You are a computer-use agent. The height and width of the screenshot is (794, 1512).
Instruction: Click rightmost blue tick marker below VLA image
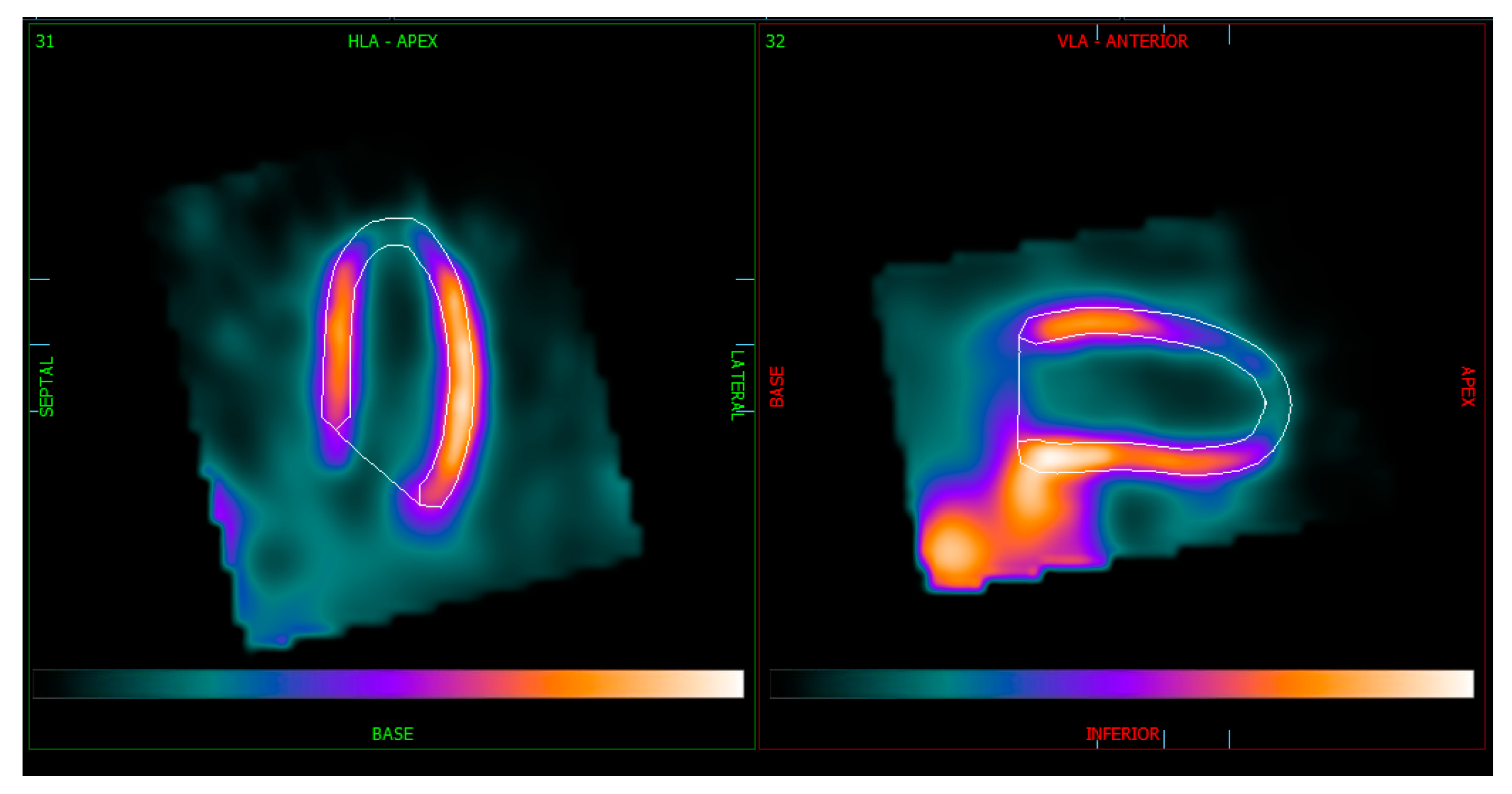coord(1229,739)
